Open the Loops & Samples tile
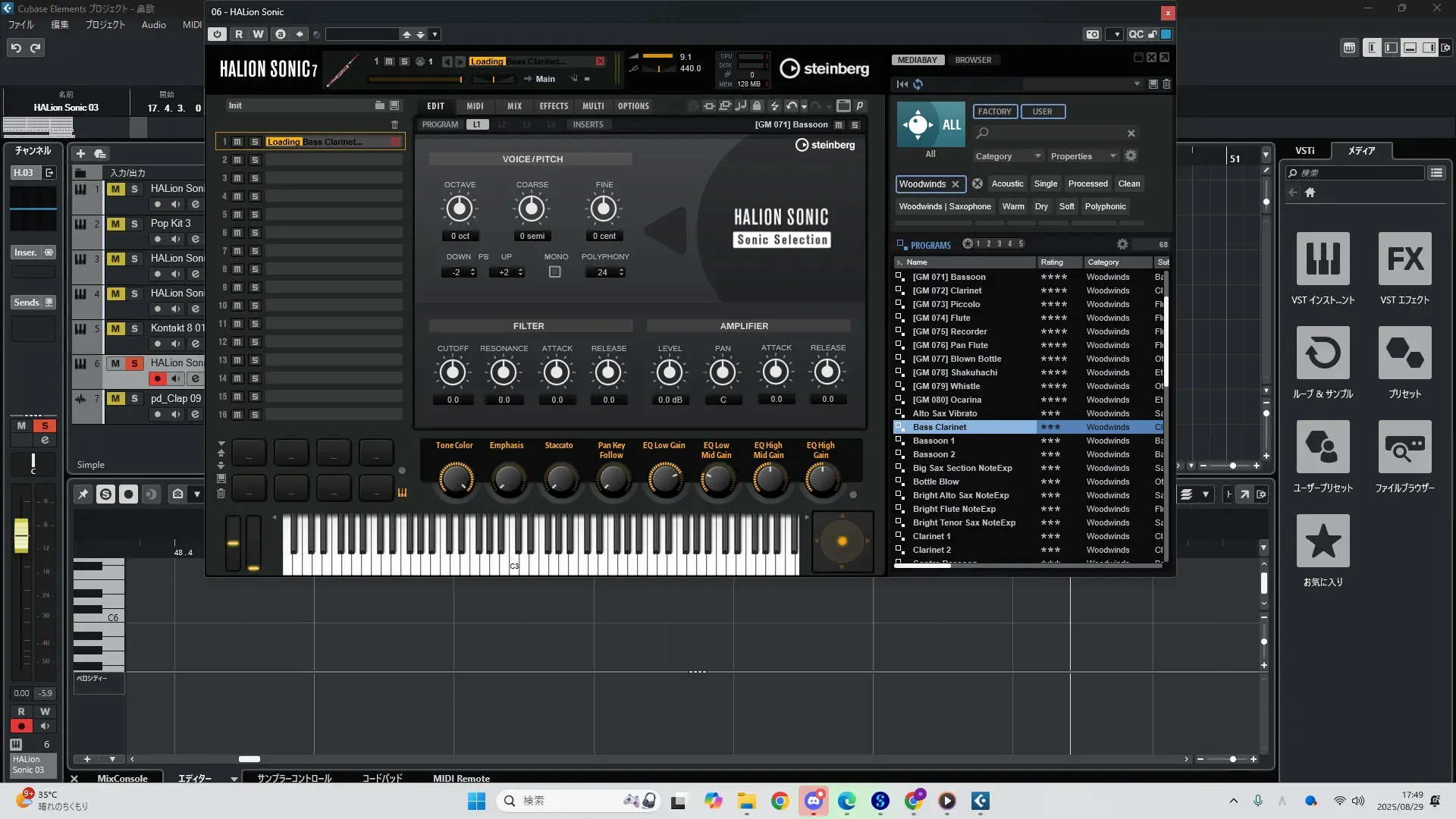Screen dimensions: 1456x819 pos(1323,353)
